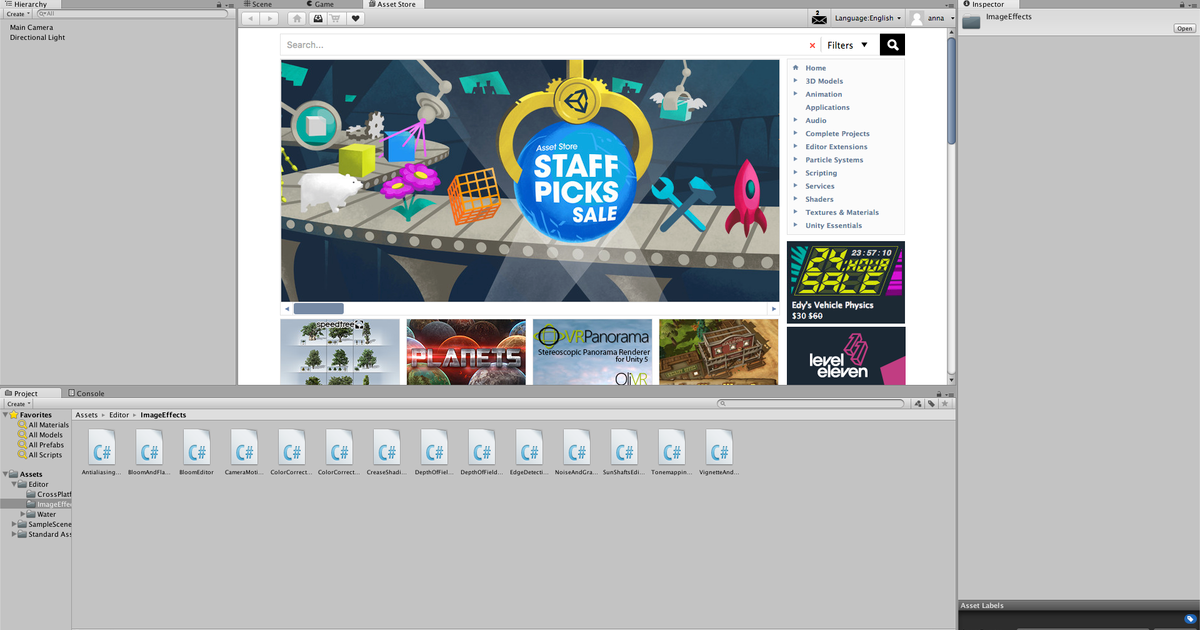Toggle the Hierarchy panel lock
Viewport: 1200px width, 630px height.
pyautogui.click(x=220, y=5)
